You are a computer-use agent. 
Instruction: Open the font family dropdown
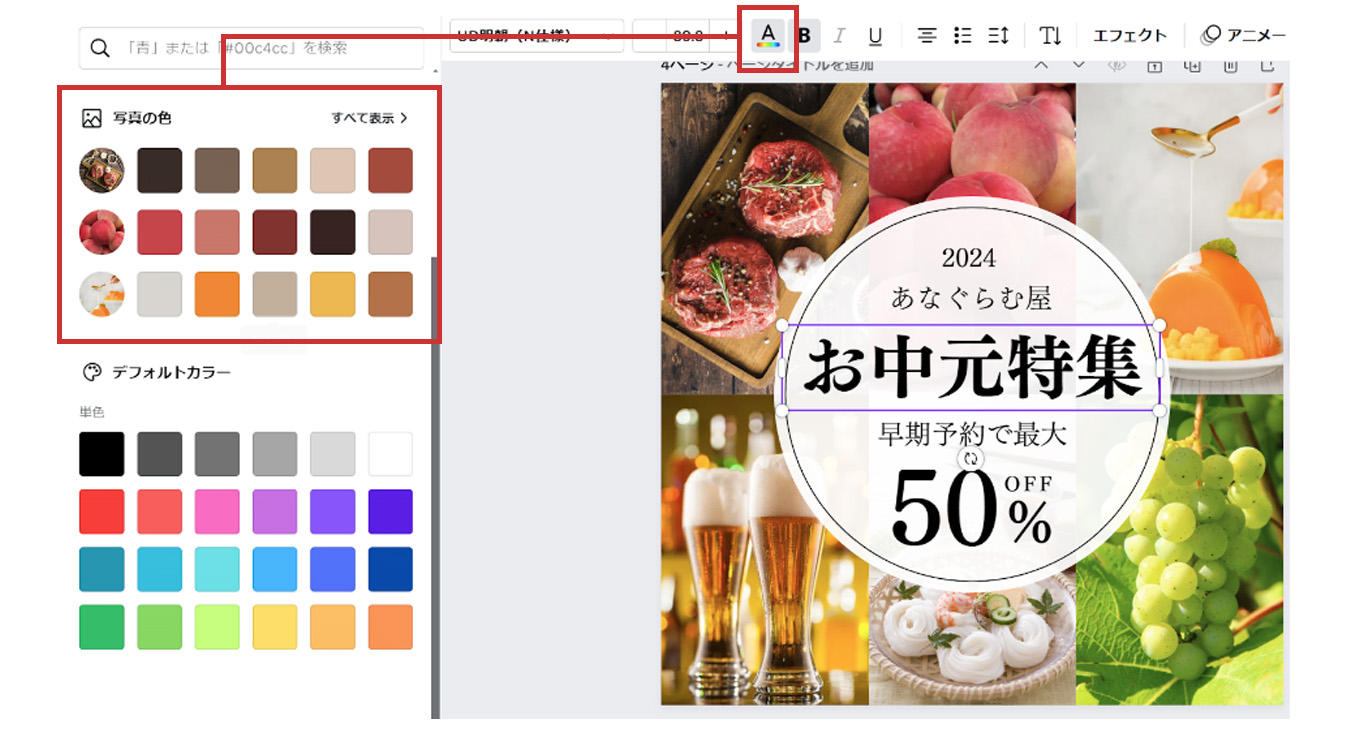click(536, 36)
